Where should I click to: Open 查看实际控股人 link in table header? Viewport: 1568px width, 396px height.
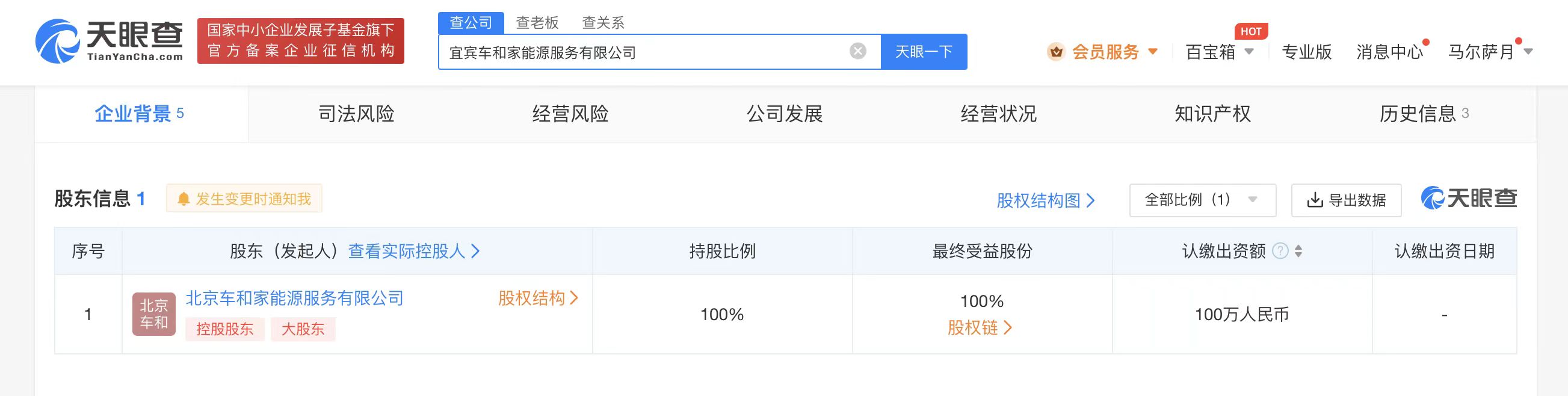(414, 251)
